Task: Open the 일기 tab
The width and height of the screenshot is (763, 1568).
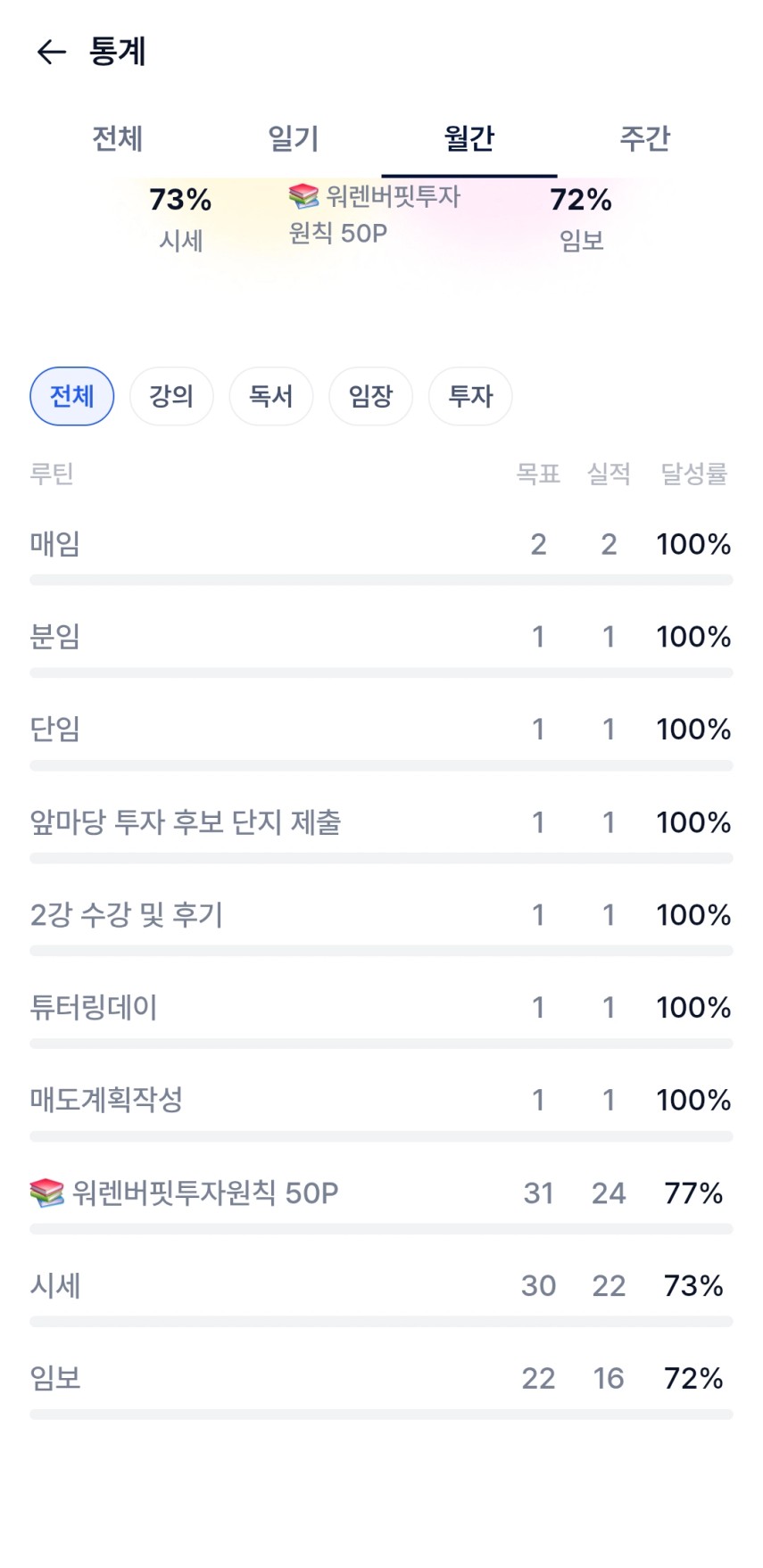Action: [x=293, y=139]
